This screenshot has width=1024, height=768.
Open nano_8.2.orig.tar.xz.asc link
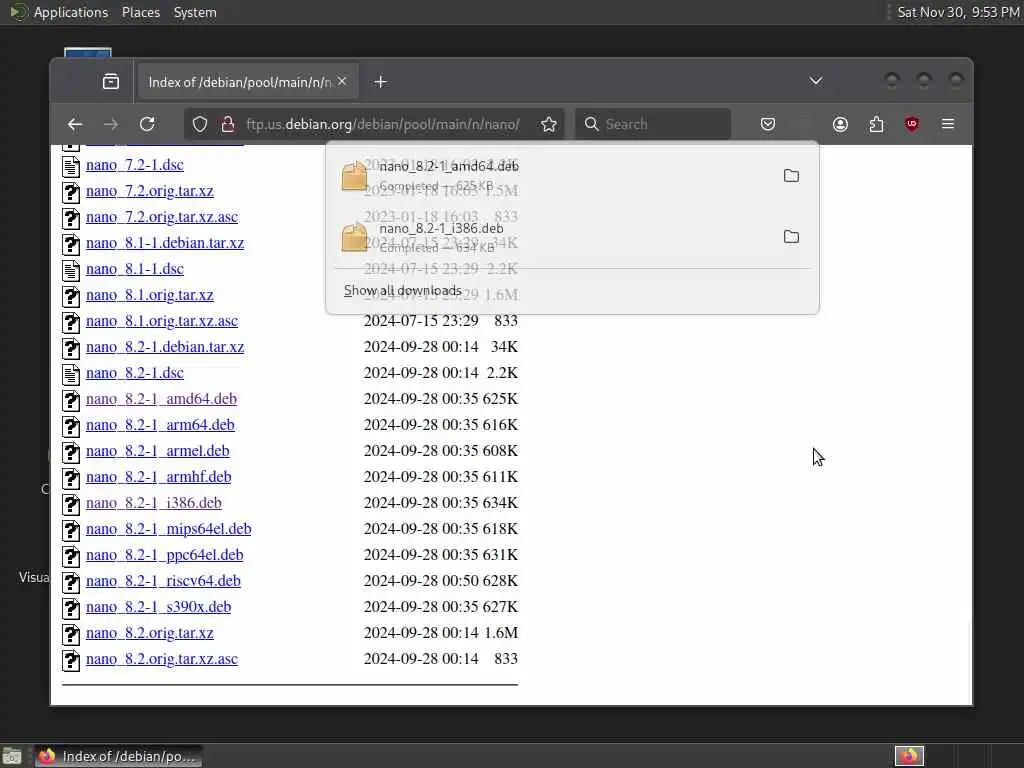click(162, 659)
